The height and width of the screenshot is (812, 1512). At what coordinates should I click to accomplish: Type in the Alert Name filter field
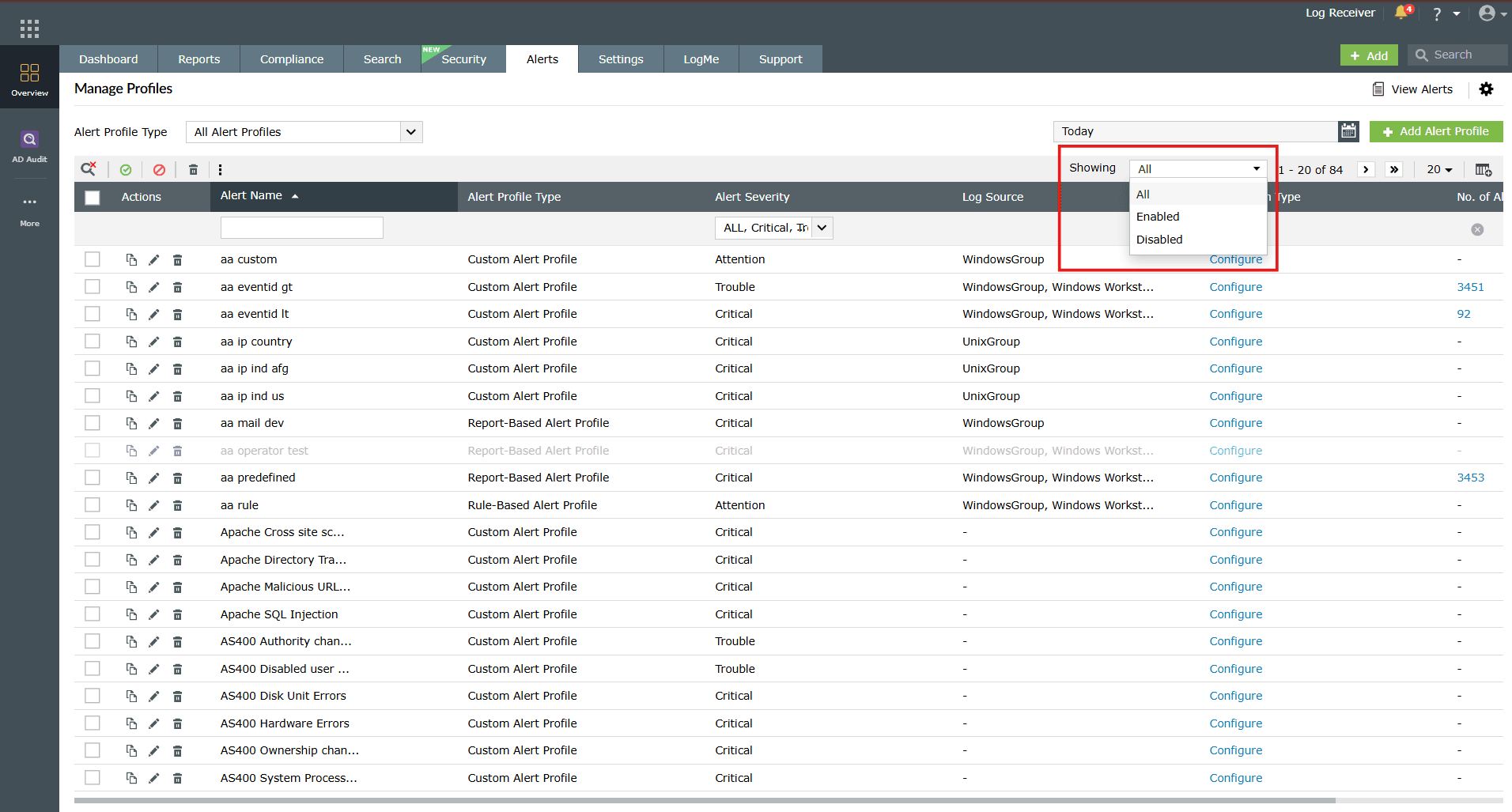(x=301, y=227)
